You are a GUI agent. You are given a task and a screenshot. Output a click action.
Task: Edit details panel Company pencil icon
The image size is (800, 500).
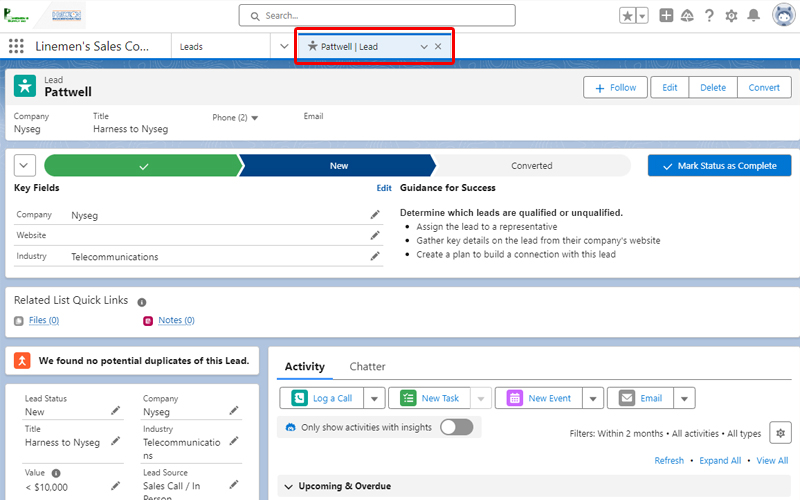click(x=234, y=410)
